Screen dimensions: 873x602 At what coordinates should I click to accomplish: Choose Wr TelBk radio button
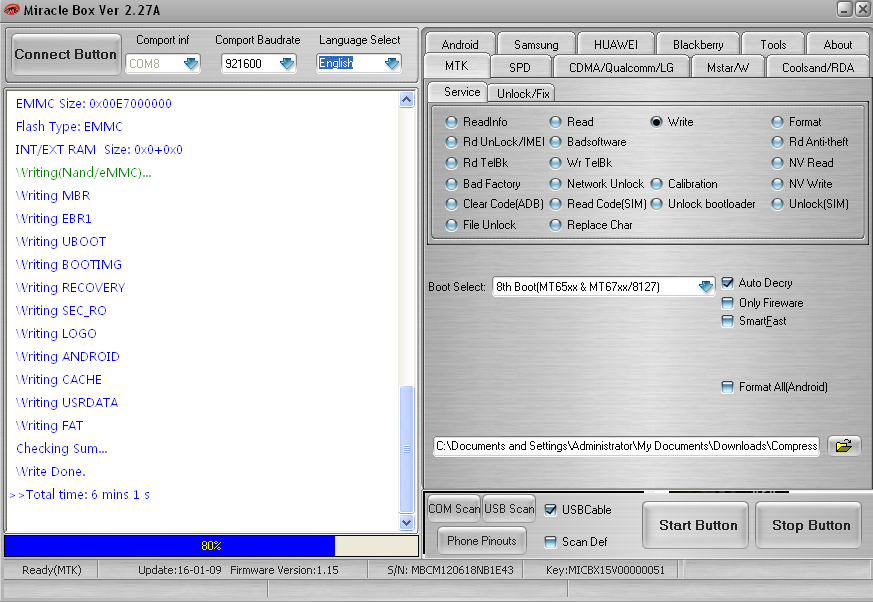pyautogui.click(x=555, y=163)
